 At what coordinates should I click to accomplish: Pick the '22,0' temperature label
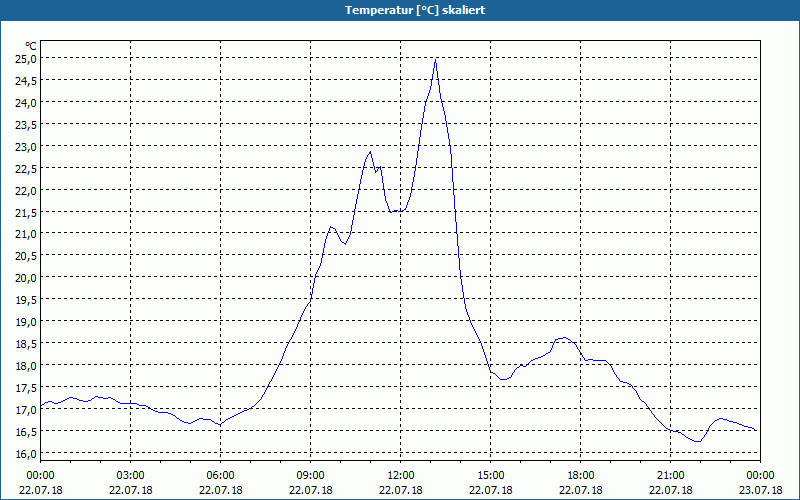[26, 190]
